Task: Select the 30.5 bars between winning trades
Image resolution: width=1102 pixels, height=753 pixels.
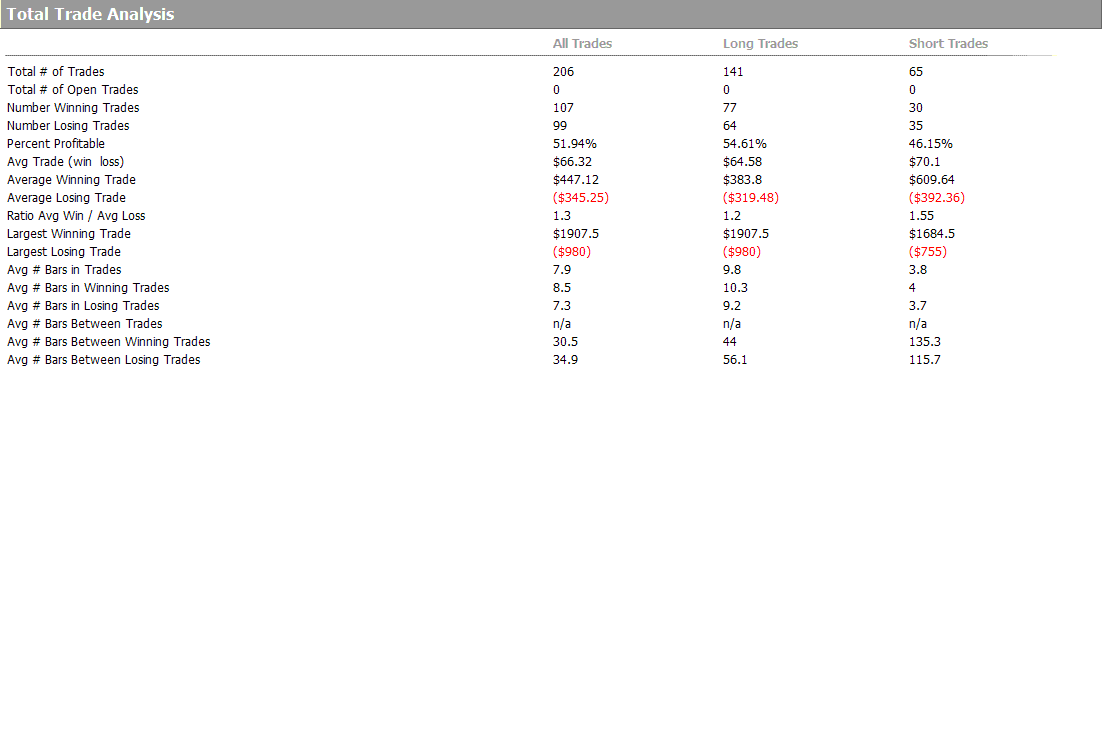Action: [565, 342]
